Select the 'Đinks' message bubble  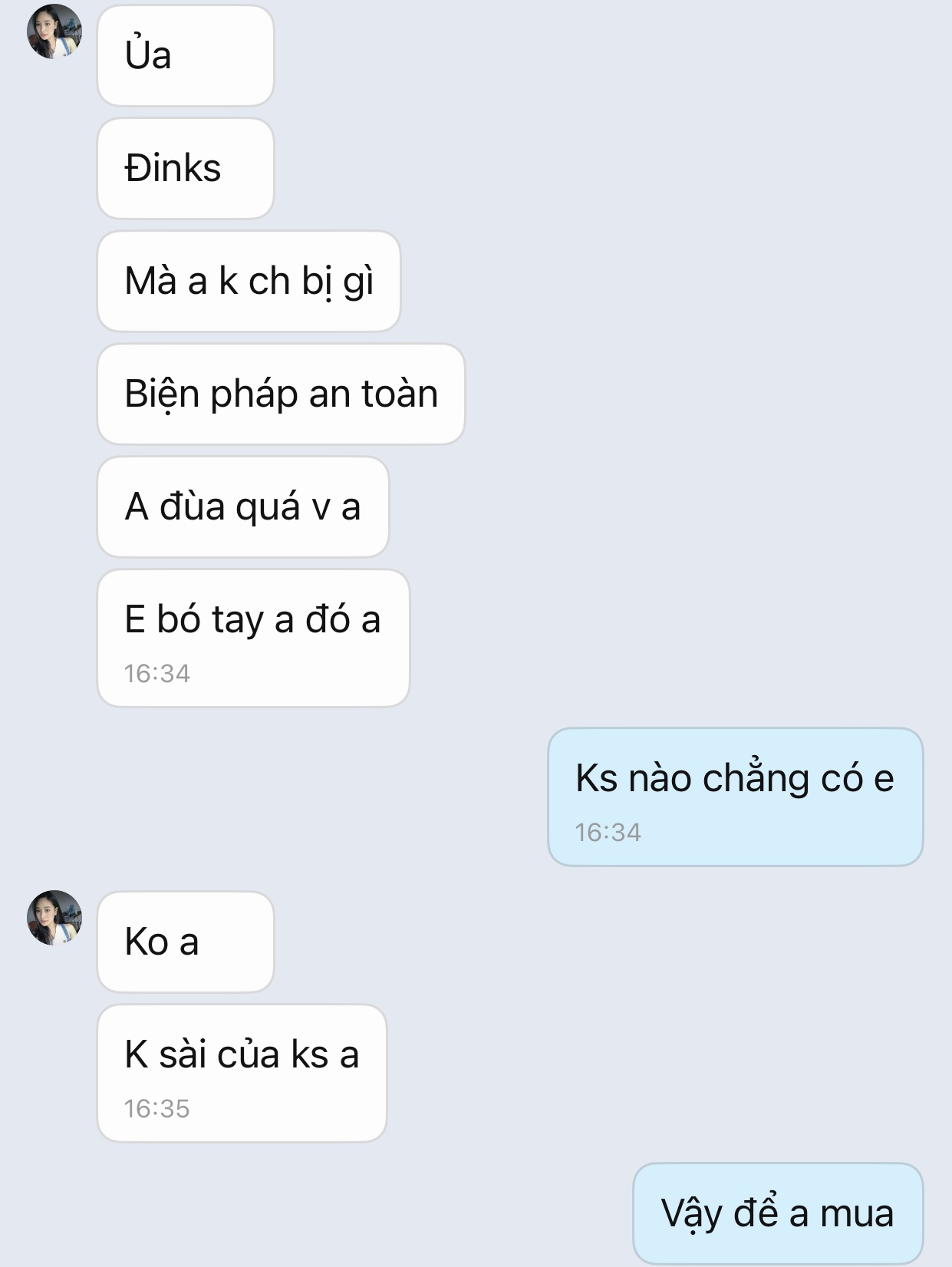click(x=186, y=168)
